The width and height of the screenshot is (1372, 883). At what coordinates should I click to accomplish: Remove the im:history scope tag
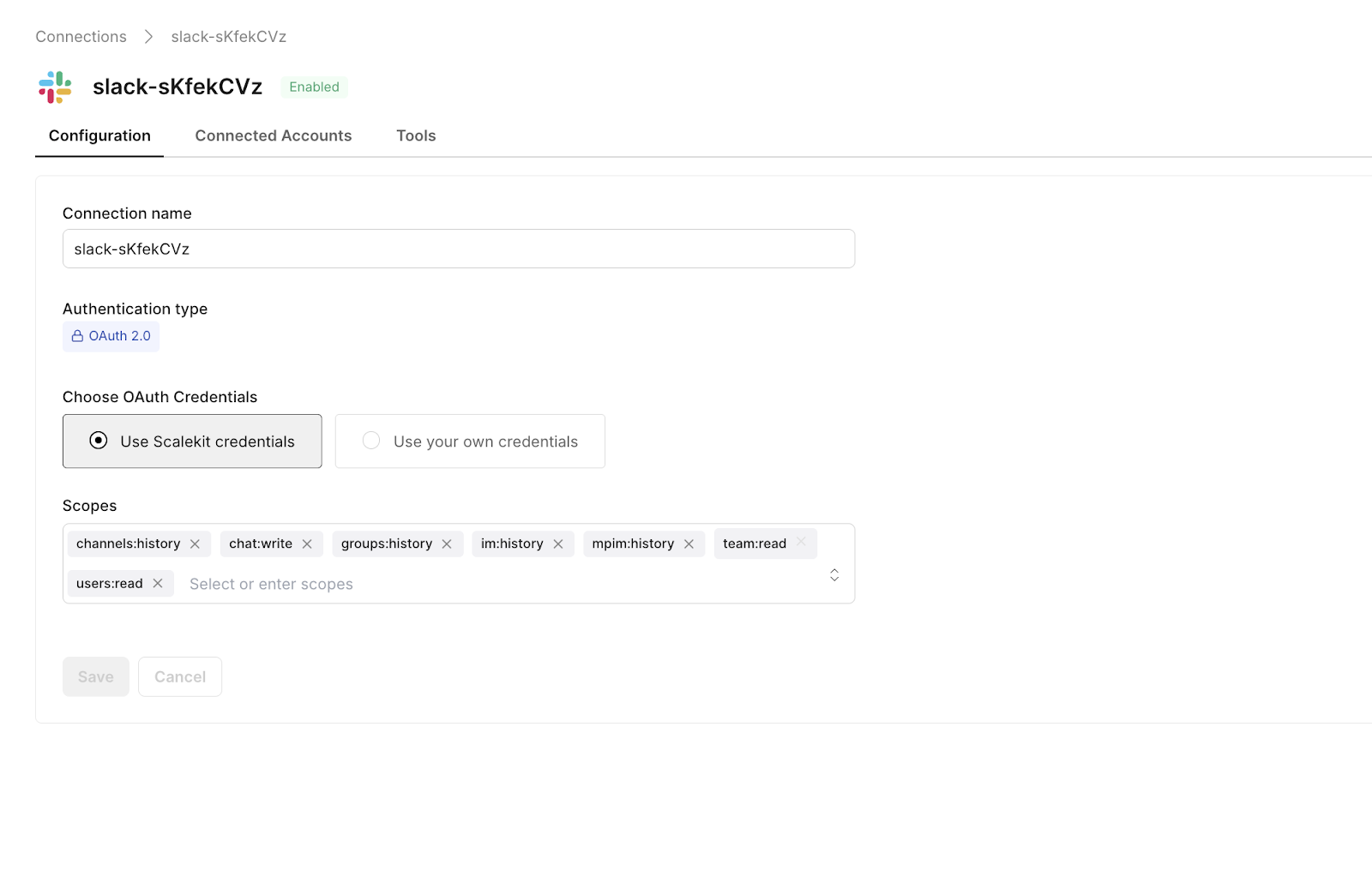[x=558, y=544]
